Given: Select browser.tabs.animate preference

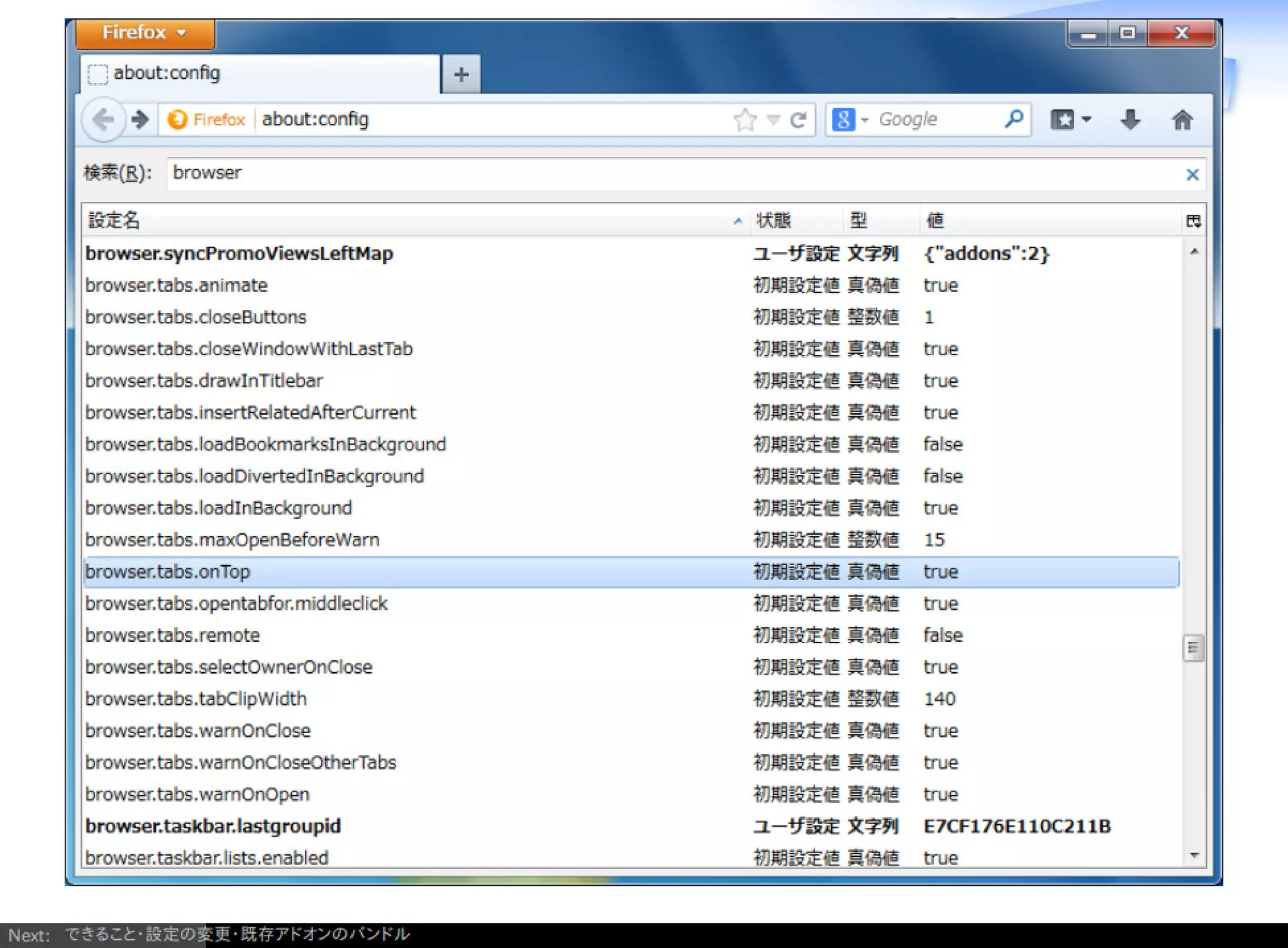Looking at the screenshot, I should coord(631,285).
